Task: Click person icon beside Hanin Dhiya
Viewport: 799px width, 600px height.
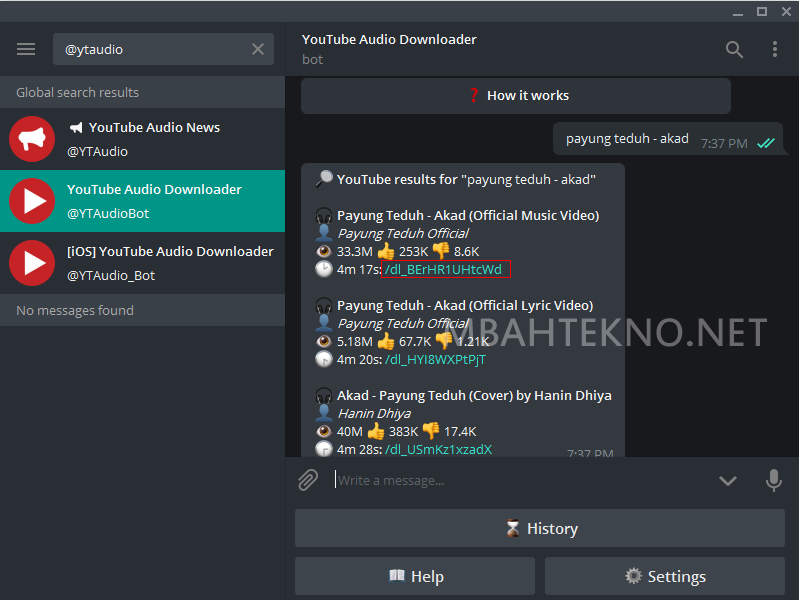Action: click(x=324, y=413)
